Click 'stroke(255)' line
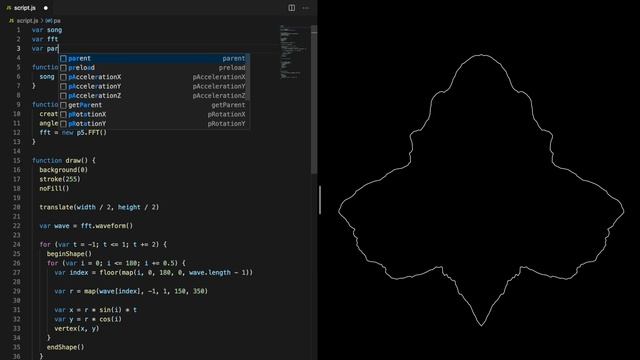 coord(60,179)
